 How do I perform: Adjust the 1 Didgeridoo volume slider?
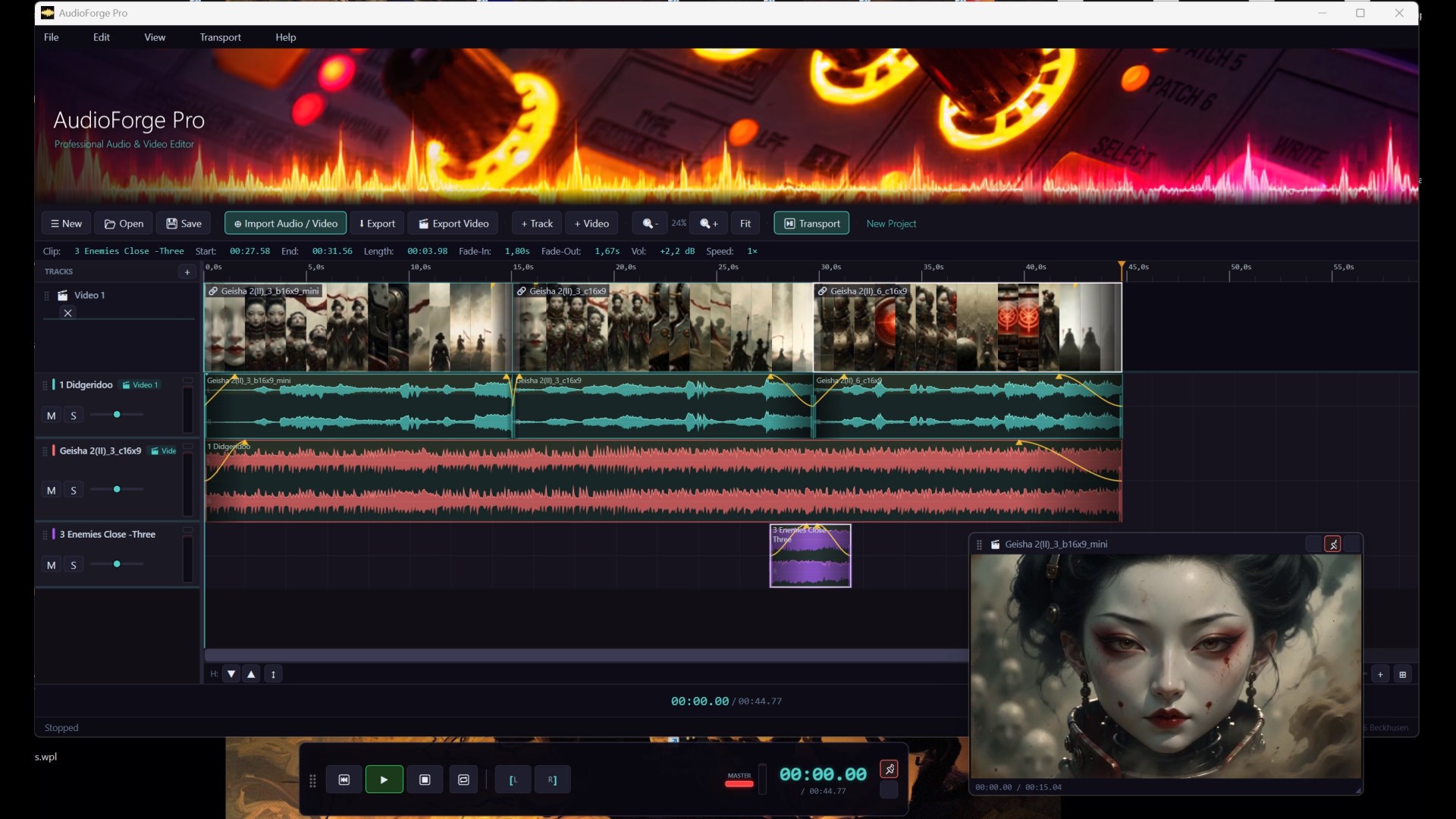tap(117, 415)
